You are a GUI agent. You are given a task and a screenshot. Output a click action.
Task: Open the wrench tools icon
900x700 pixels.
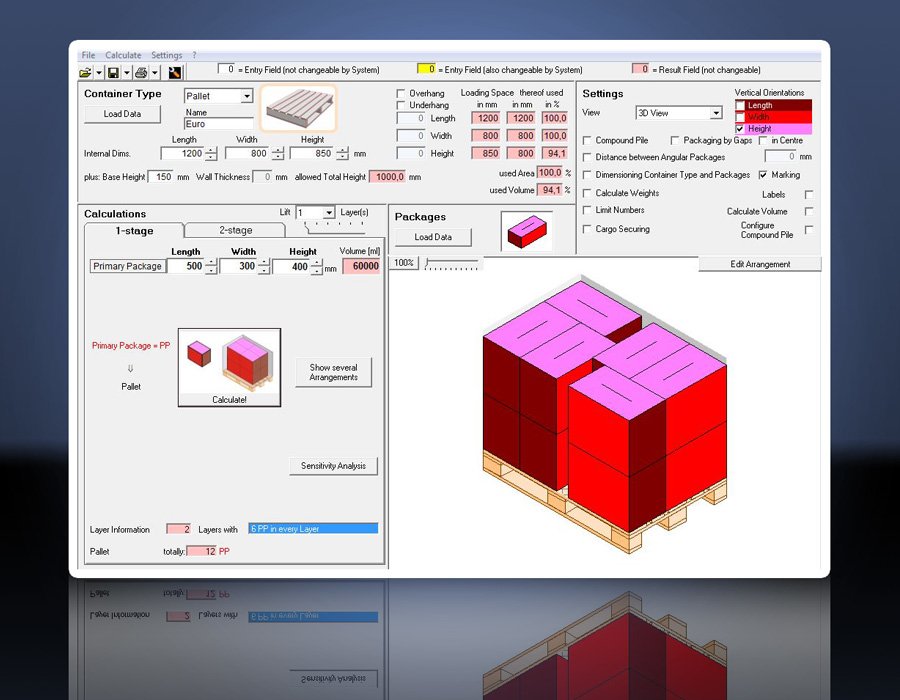[x=175, y=72]
